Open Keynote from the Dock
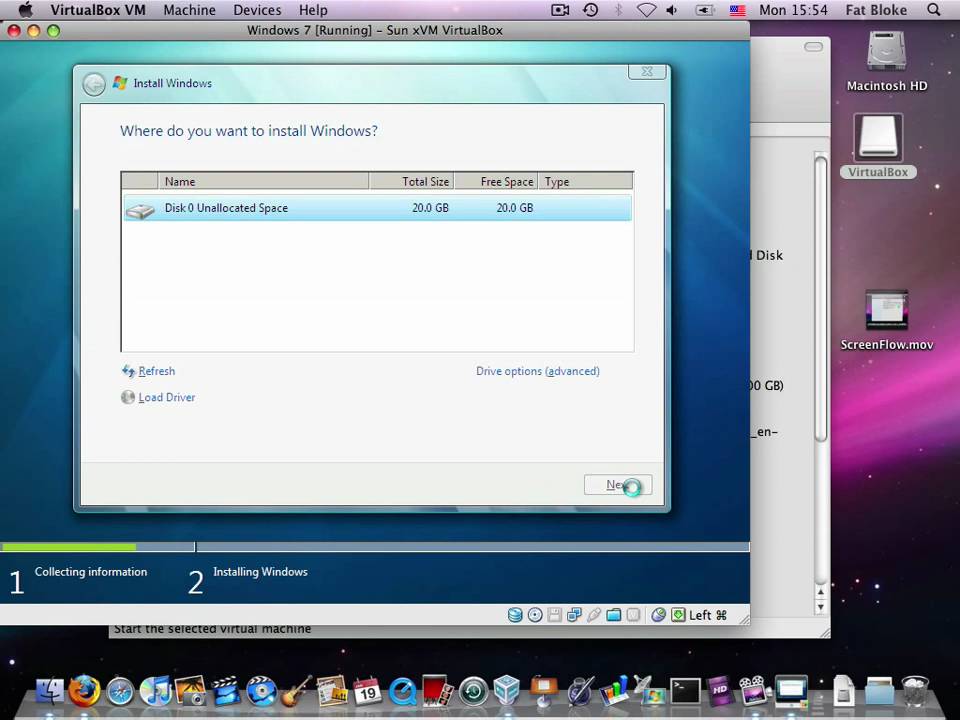960x720 pixels. point(544,691)
